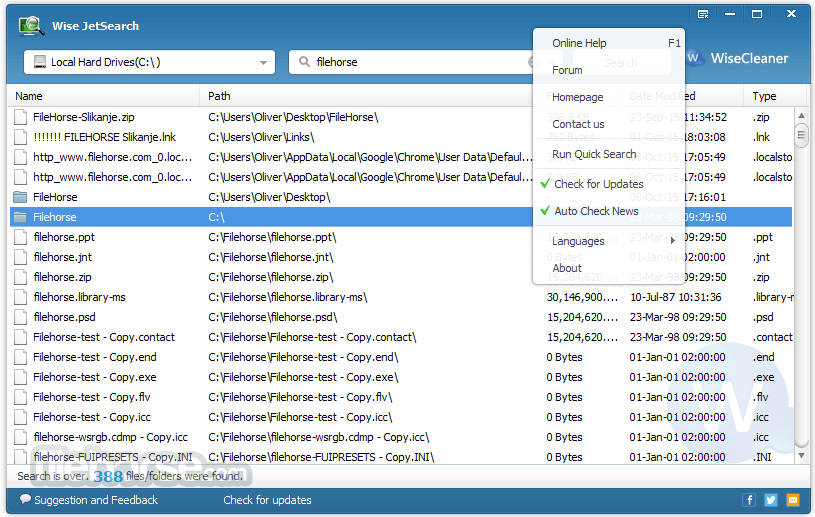Click file icon of FileHorse-Slikanje.zip
815x517 pixels.
coord(20,117)
